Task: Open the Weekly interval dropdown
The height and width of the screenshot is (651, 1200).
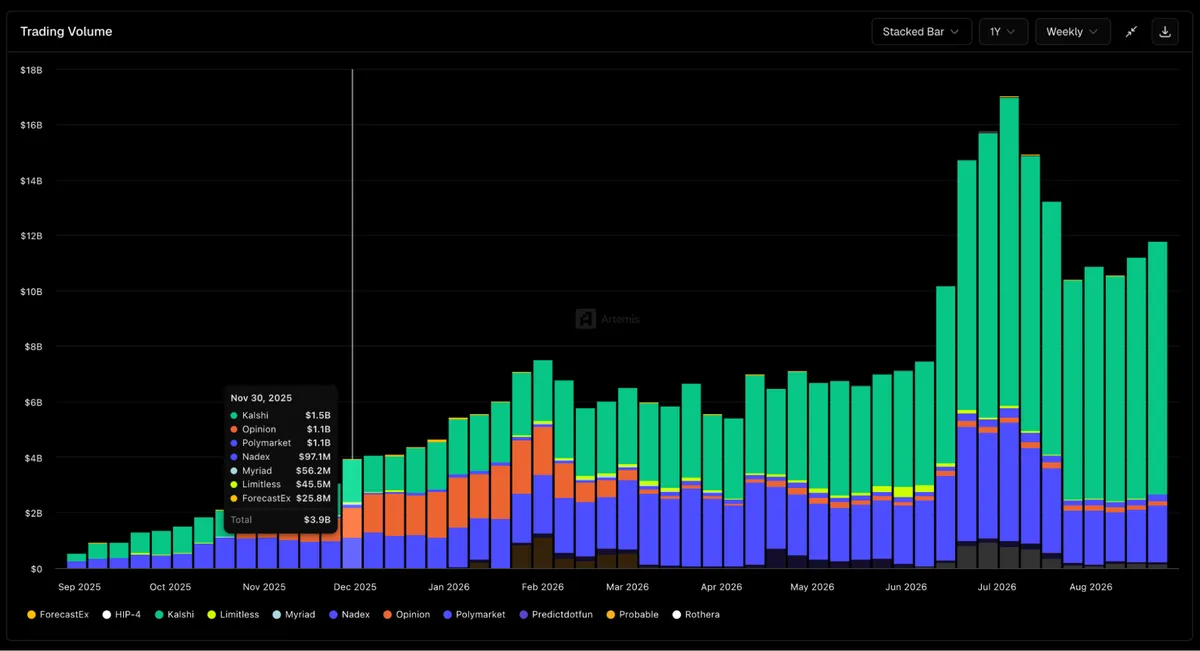Action: (1073, 32)
